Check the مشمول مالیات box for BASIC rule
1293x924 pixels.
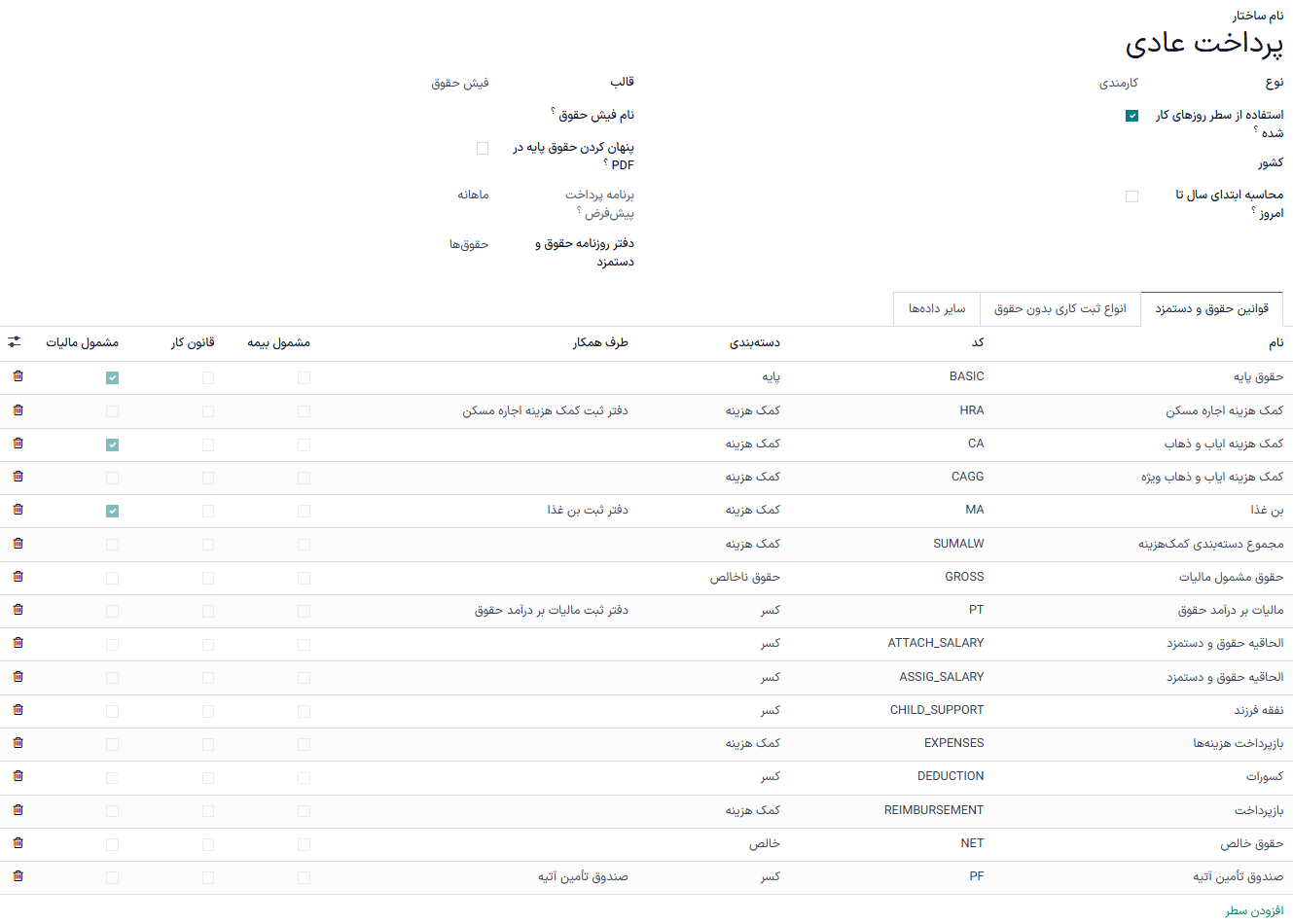click(112, 376)
